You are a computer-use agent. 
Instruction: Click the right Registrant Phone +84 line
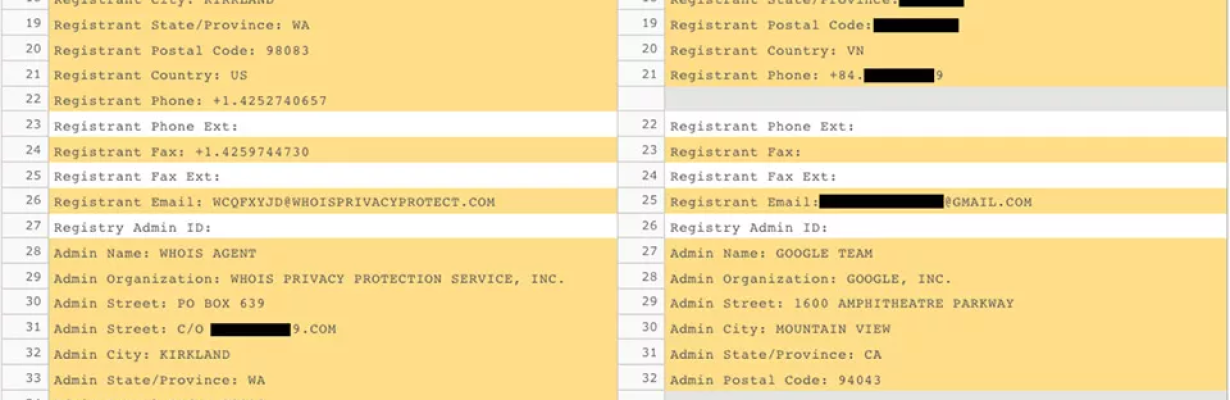[946, 75]
